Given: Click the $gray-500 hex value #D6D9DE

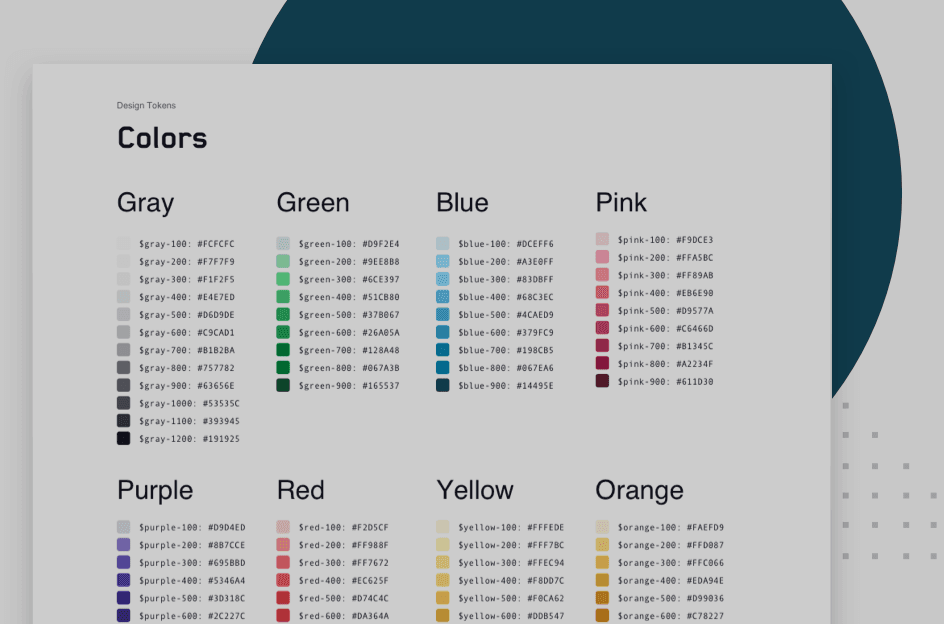Looking at the screenshot, I should 216,315.
